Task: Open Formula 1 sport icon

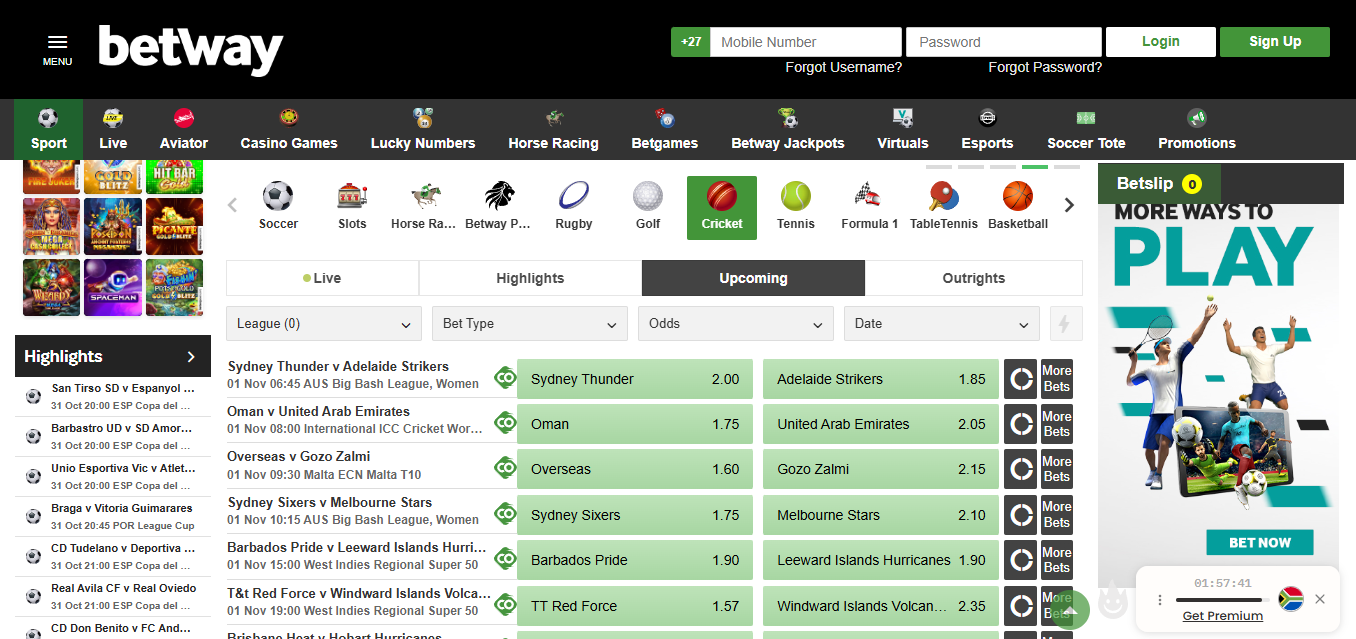Action: 869,197
